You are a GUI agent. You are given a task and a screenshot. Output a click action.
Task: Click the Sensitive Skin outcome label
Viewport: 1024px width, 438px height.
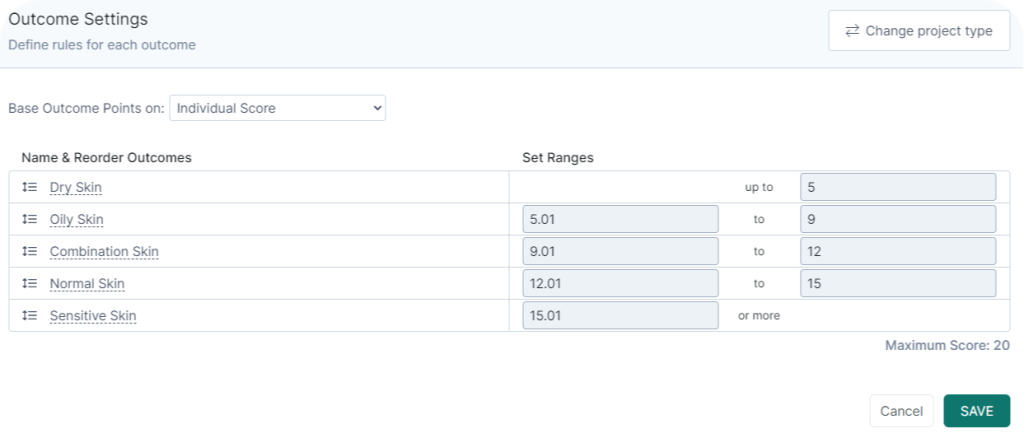92,315
